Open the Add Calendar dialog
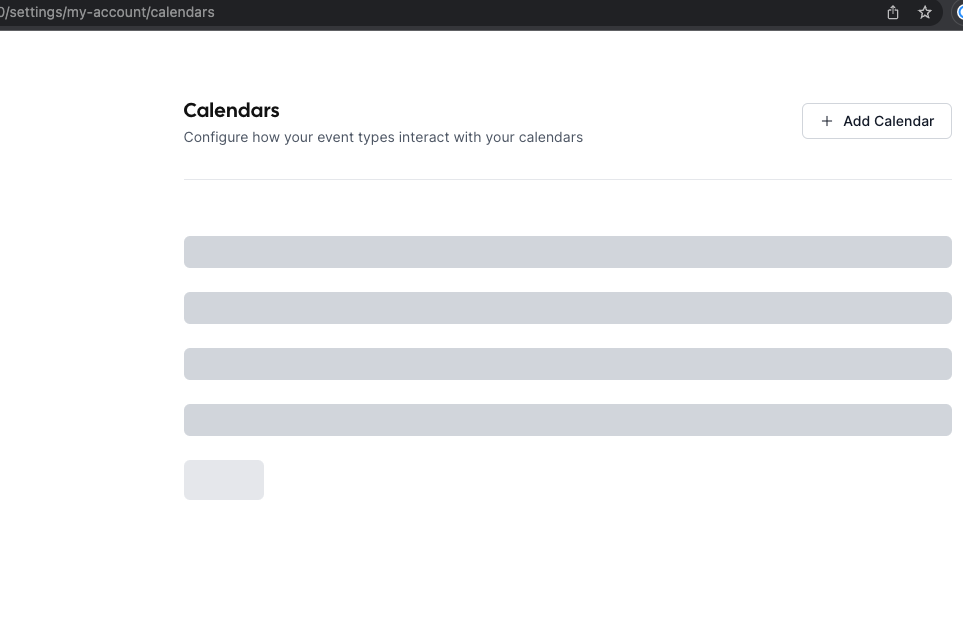Viewport: 963px width, 643px height. coord(876,120)
